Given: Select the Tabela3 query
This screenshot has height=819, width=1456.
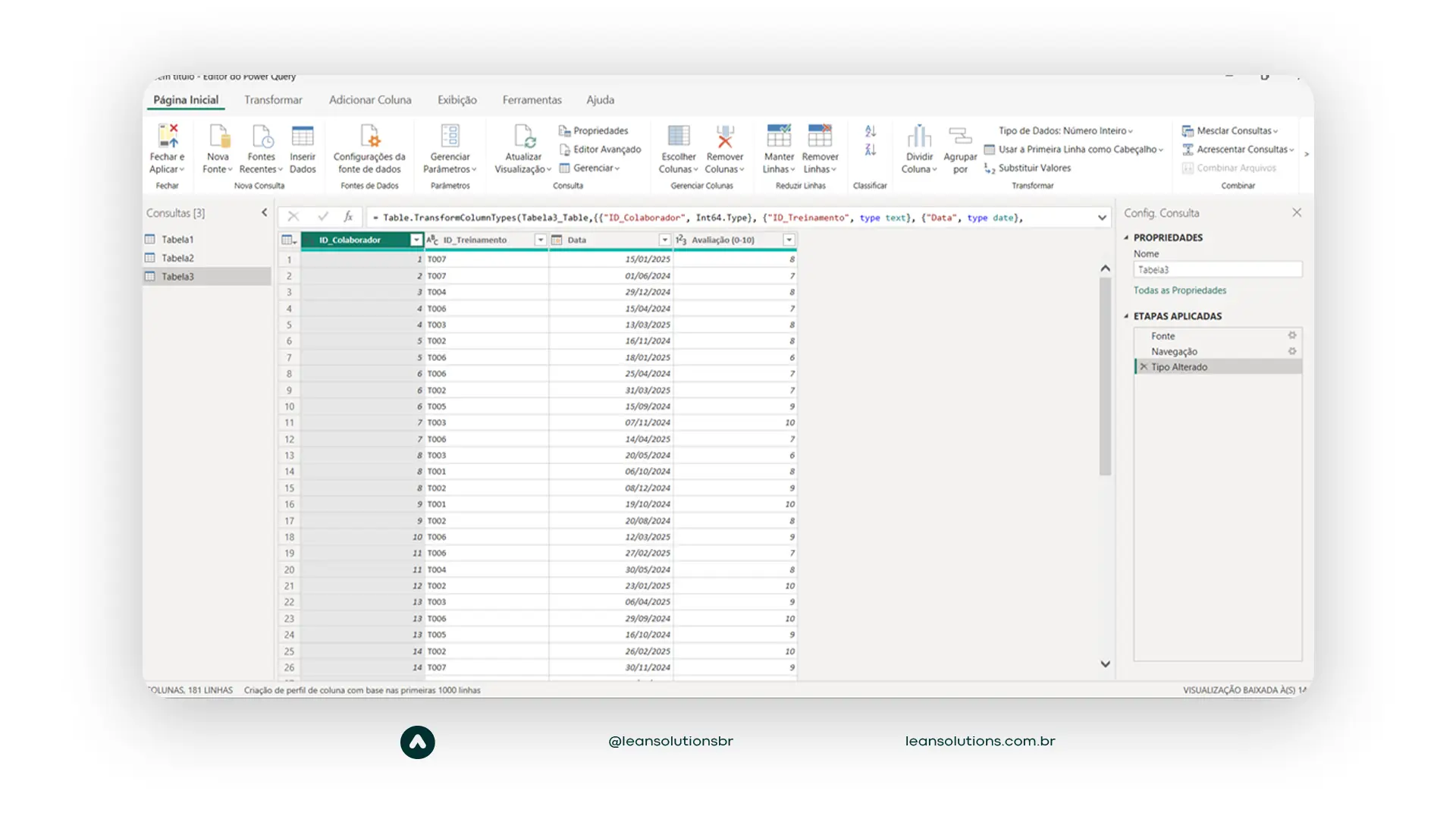Looking at the screenshot, I should [x=207, y=277].
